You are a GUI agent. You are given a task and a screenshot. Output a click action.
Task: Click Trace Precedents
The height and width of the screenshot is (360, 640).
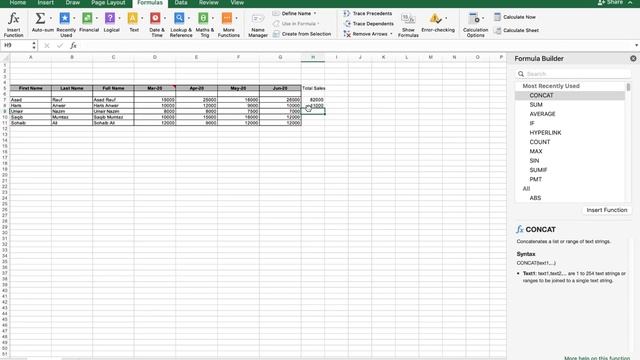(372, 13)
